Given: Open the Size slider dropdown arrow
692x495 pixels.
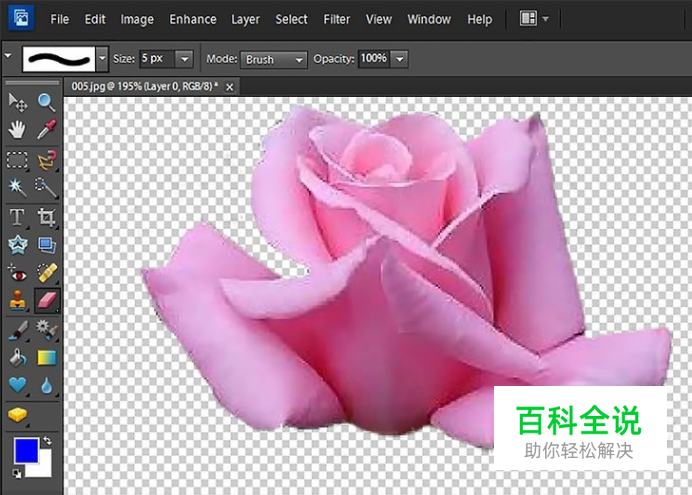Looking at the screenshot, I should pyautogui.click(x=184, y=59).
